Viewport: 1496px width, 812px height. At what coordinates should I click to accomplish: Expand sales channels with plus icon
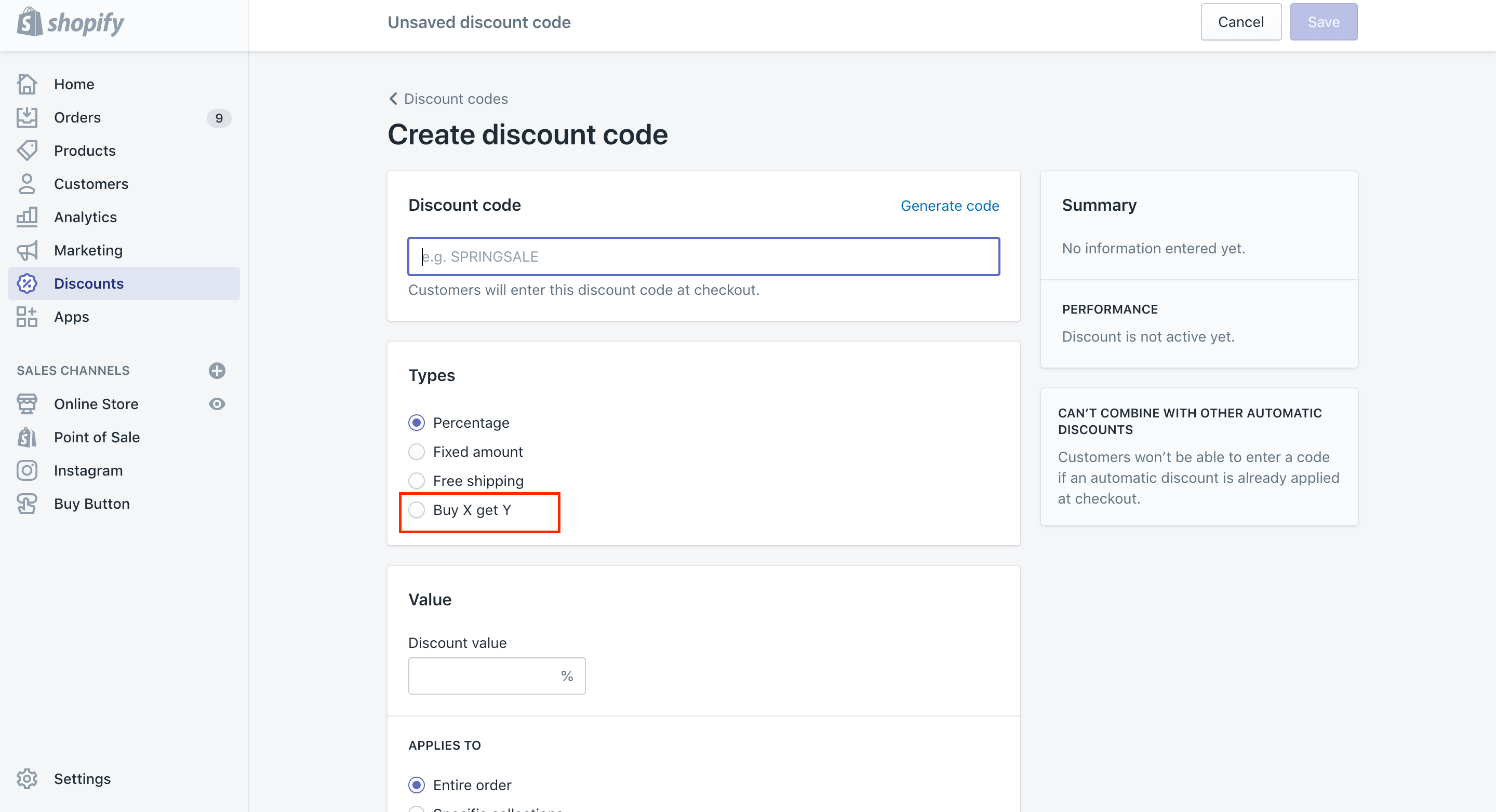point(218,370)
